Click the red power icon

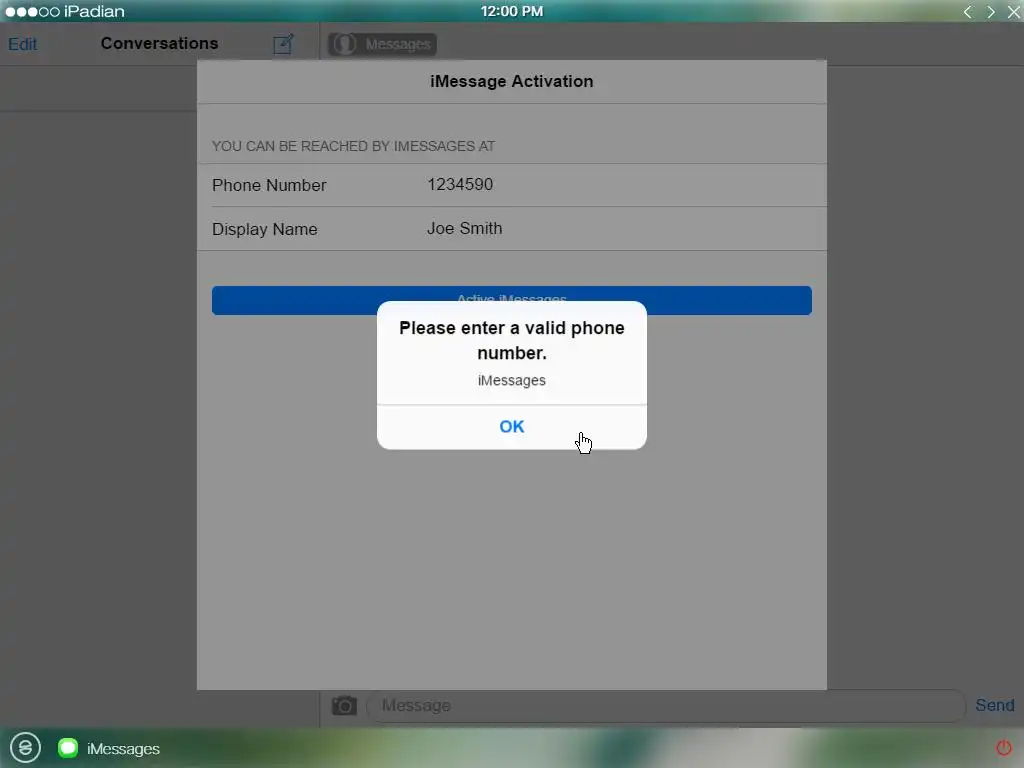click(1004, 747)
